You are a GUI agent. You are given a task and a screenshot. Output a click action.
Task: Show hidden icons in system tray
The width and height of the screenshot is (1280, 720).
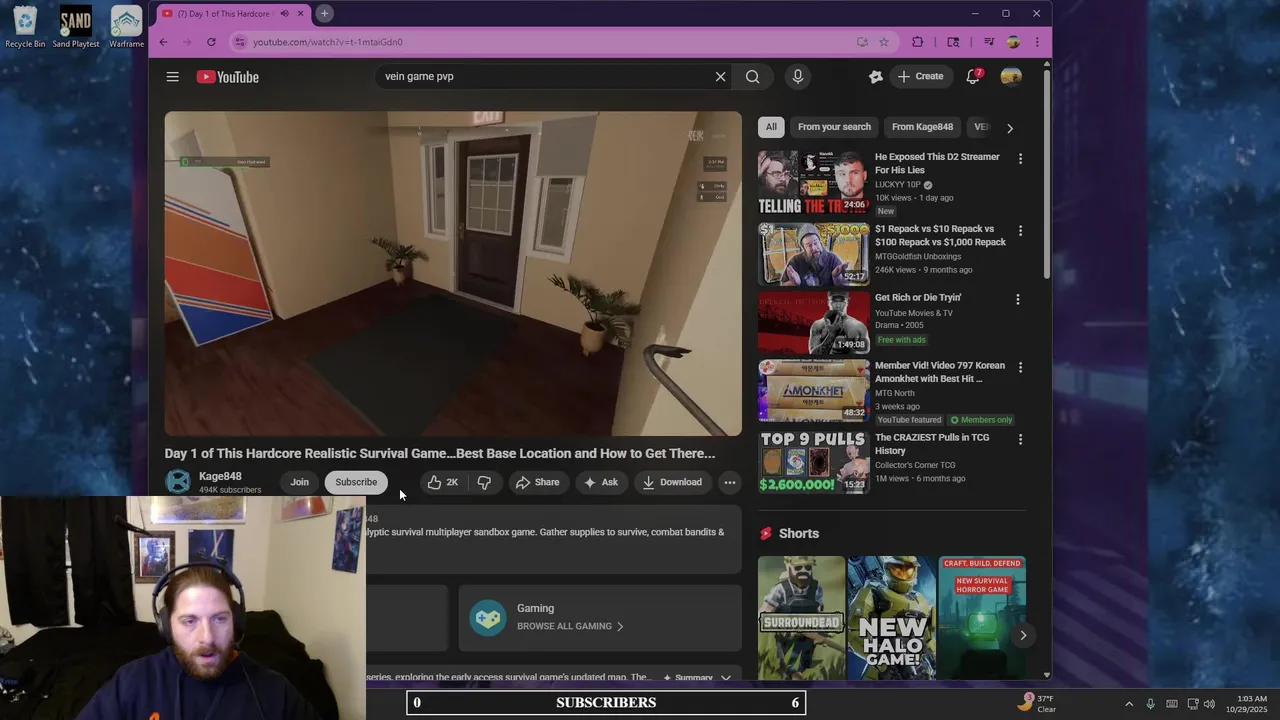(1129, 704)
